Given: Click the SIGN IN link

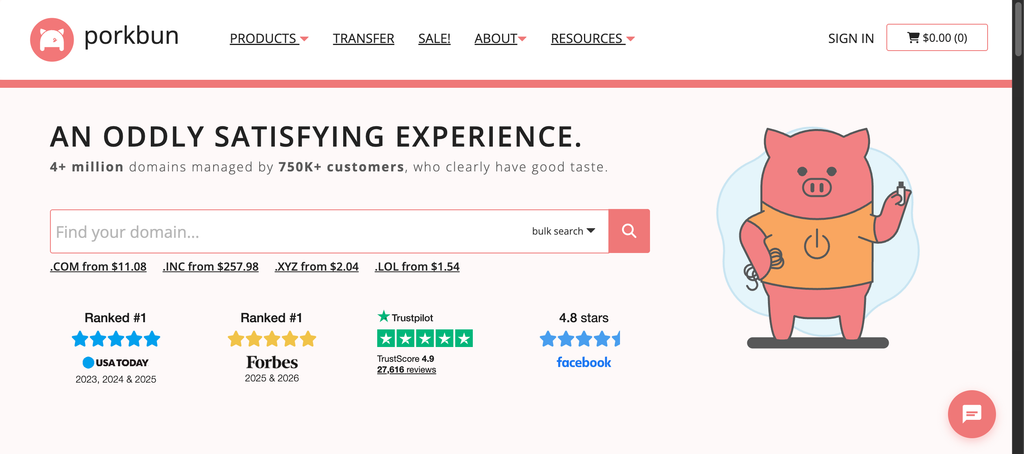Looking at the screenshot, I should 851,39.
